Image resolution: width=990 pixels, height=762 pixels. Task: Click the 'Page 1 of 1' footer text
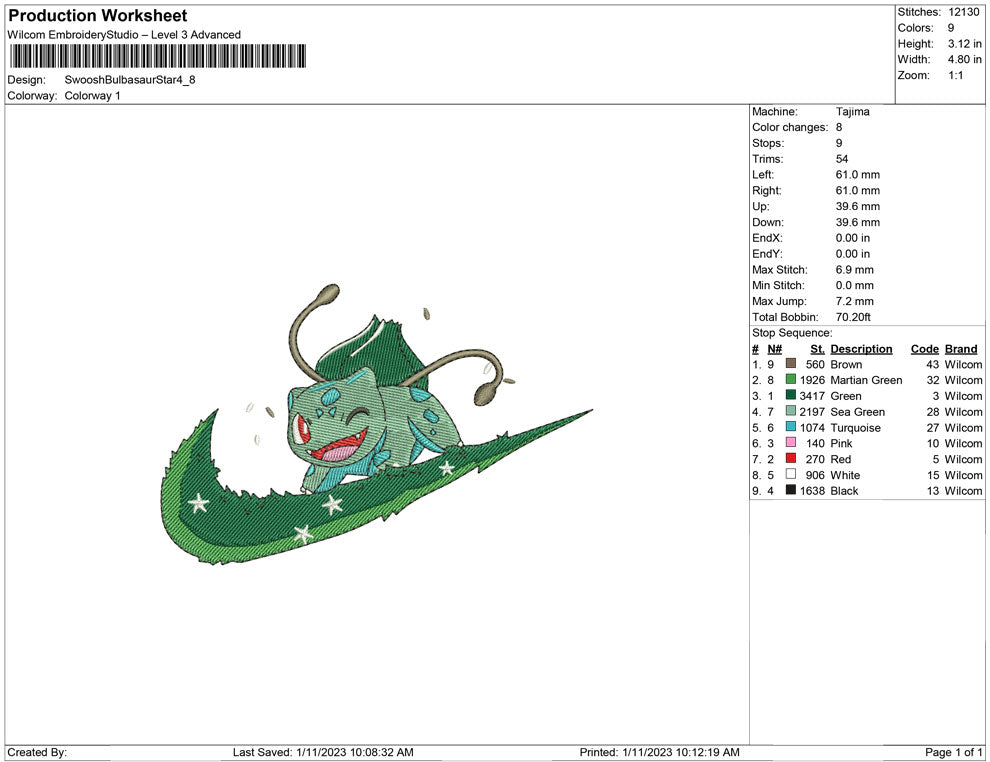(953, 752)
